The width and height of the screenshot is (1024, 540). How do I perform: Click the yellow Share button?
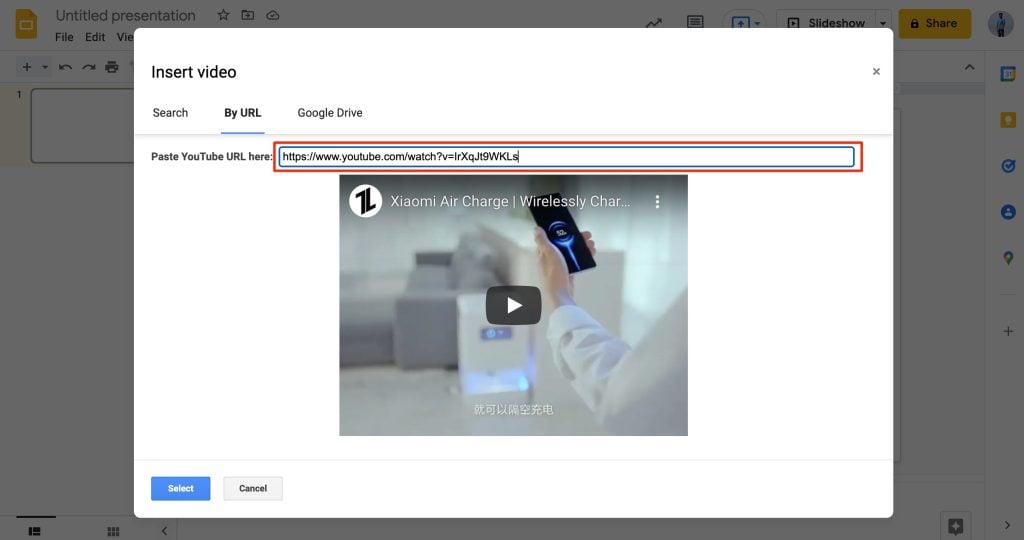934,24
